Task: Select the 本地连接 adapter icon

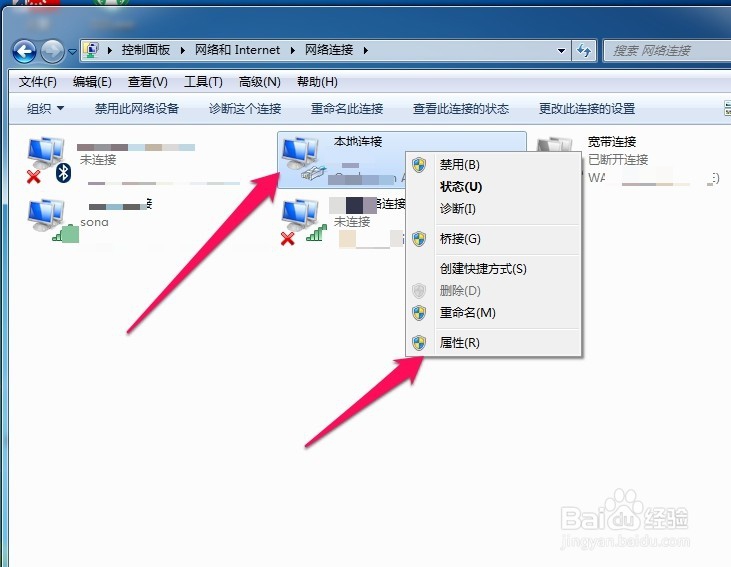Action: tap(303, 159)
